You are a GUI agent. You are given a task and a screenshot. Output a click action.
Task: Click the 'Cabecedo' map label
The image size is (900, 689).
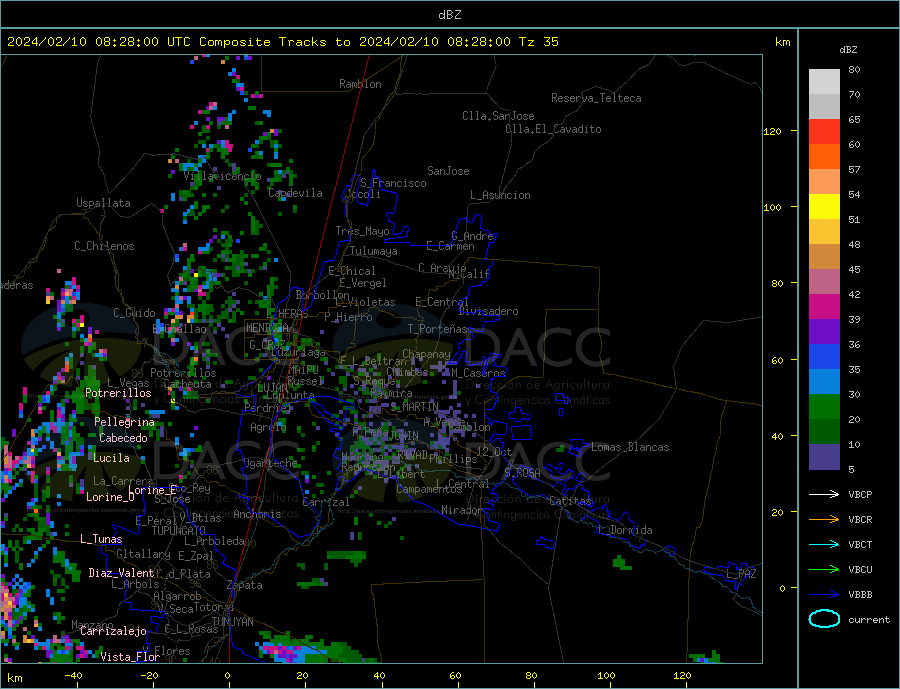coord(123,438)
